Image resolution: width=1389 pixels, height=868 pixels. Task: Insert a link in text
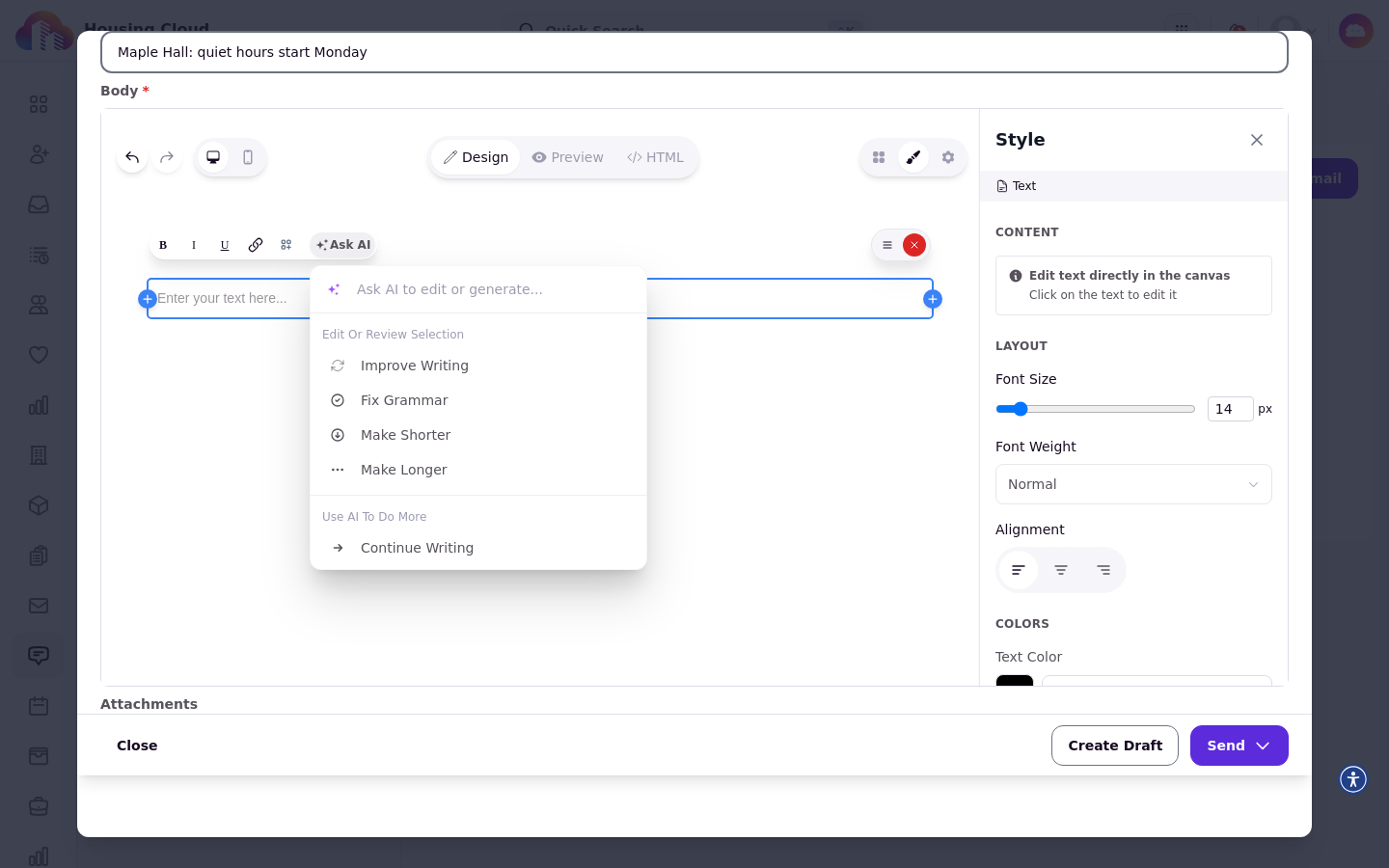coord(256,245)
